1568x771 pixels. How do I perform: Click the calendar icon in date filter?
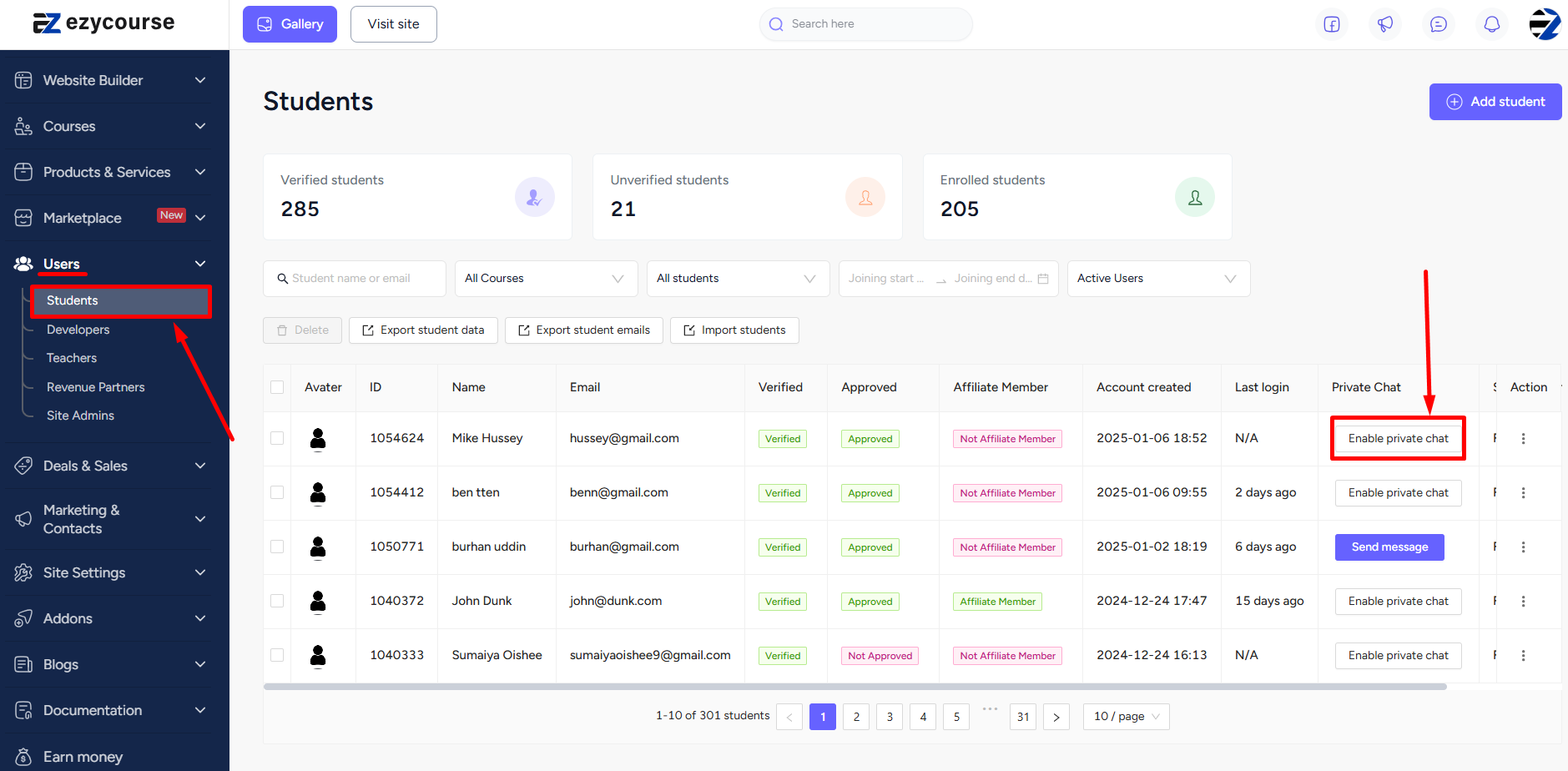tap(1043, 279)
